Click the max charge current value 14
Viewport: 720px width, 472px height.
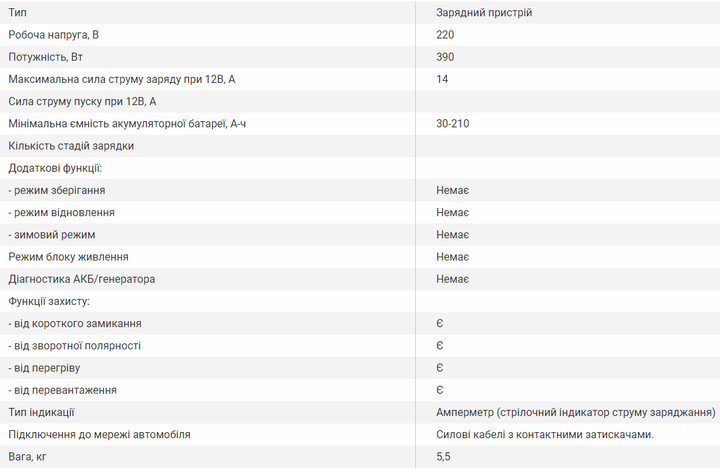(442, 79)
